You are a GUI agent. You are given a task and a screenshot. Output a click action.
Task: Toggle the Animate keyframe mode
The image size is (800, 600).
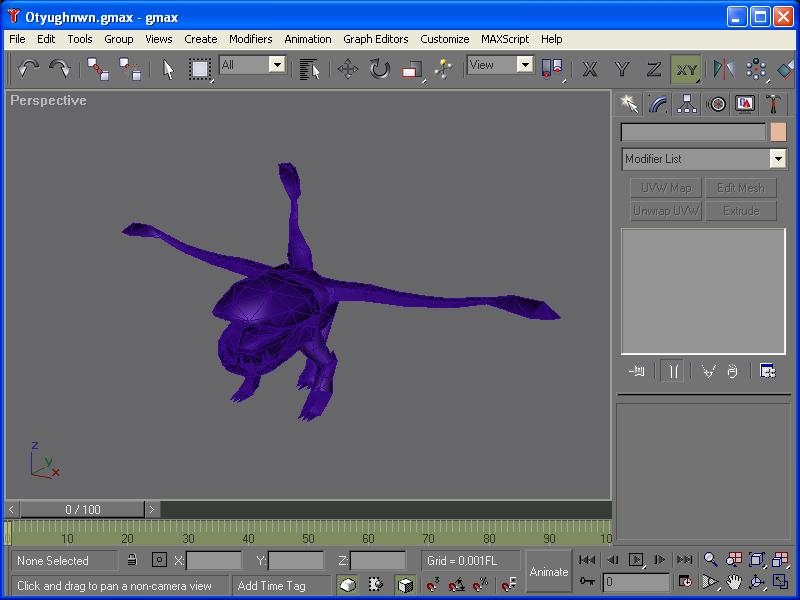coord(548,571)
